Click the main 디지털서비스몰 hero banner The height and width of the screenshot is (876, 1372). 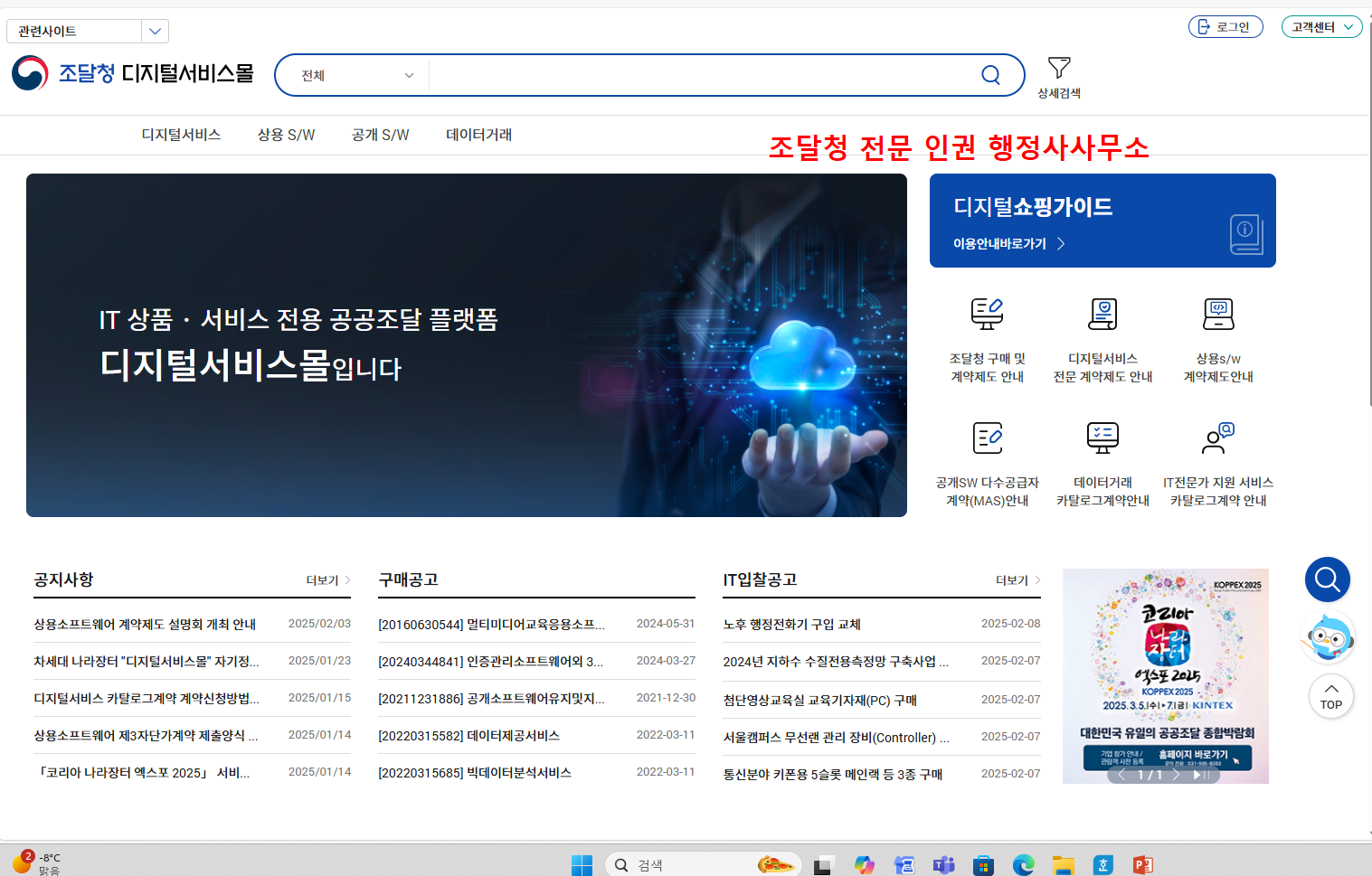(467, 345)
